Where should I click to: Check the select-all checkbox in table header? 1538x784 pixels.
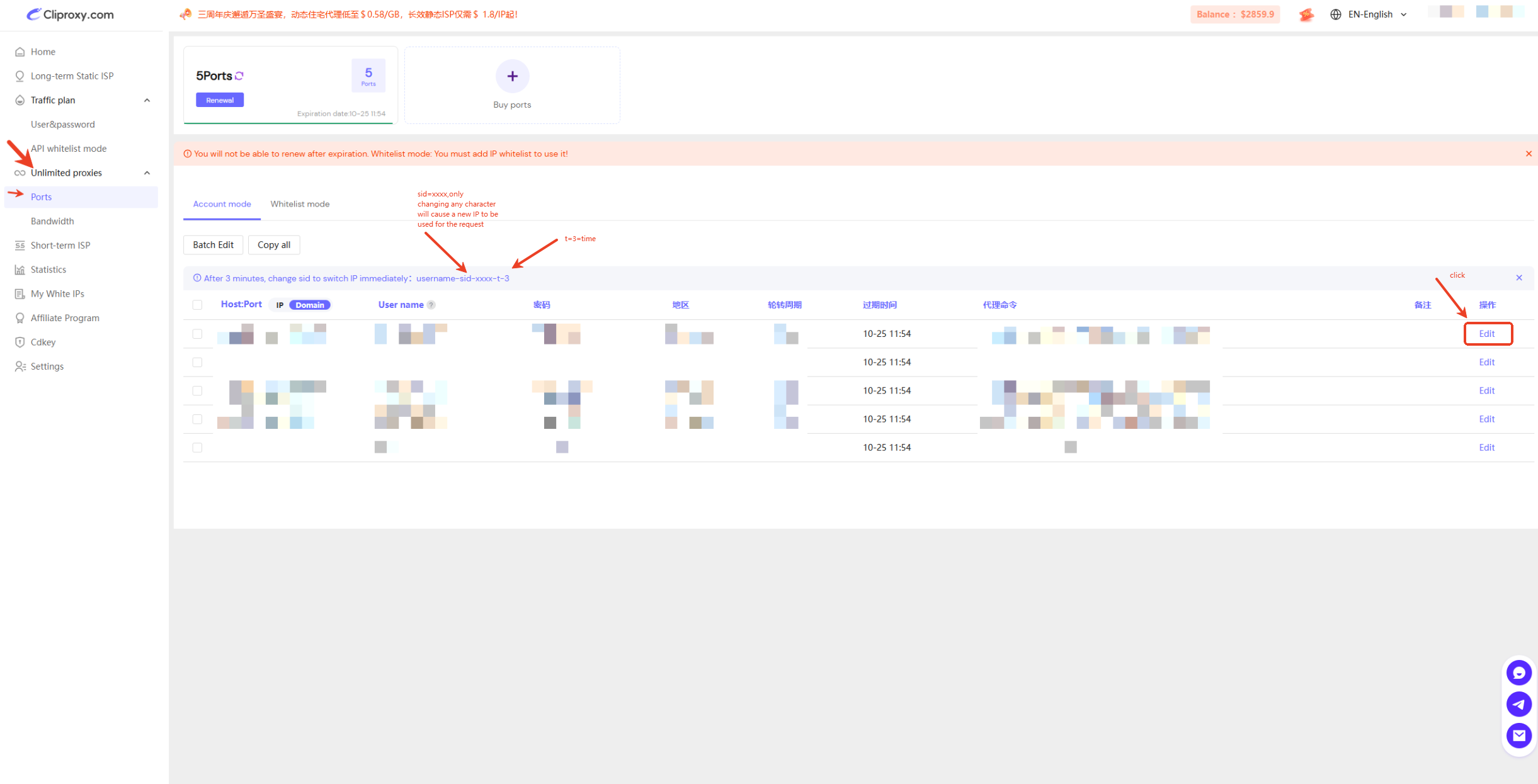click(x=197, y=305)
